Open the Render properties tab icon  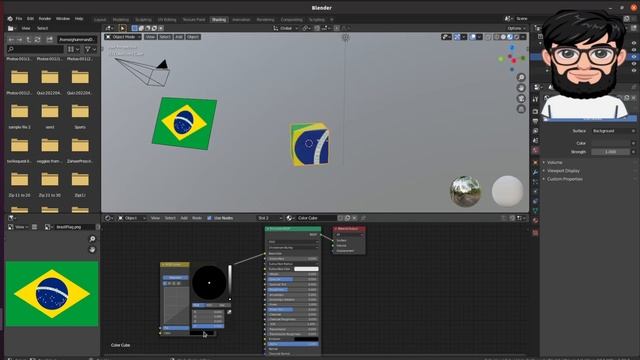(535, 111)
